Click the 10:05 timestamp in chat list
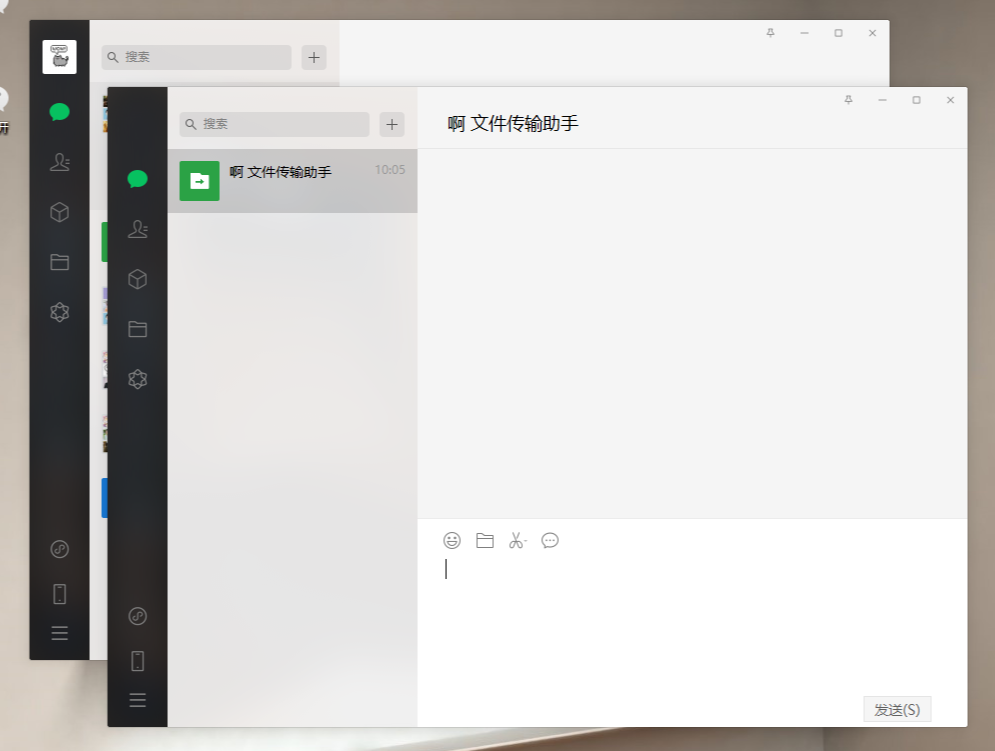 pos(390,169)
